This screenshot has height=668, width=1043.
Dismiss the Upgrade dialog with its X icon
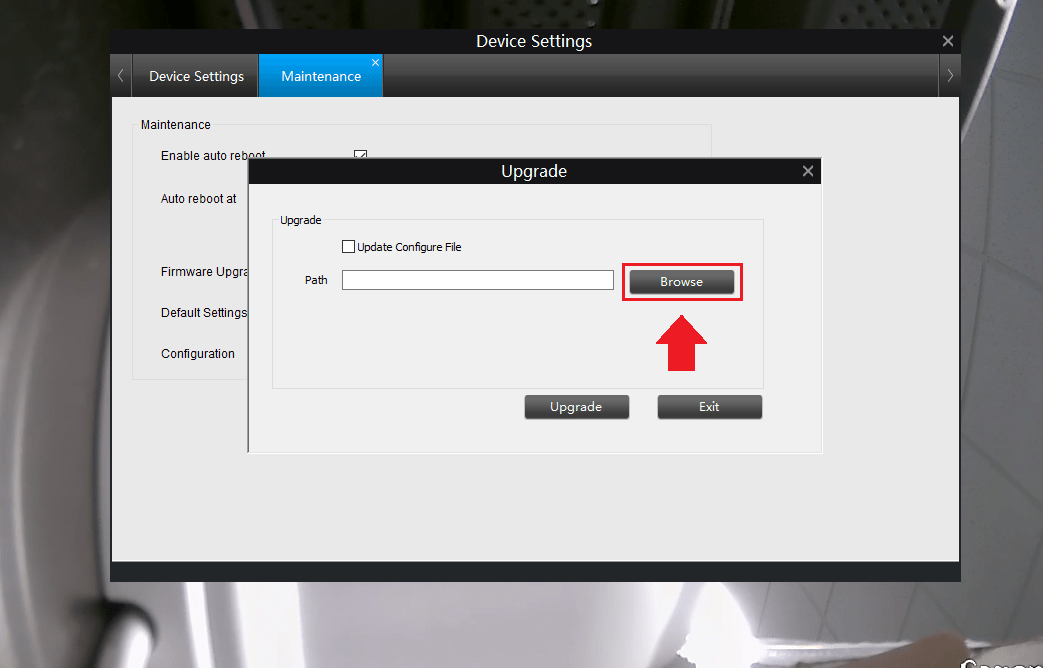point(808,170)
